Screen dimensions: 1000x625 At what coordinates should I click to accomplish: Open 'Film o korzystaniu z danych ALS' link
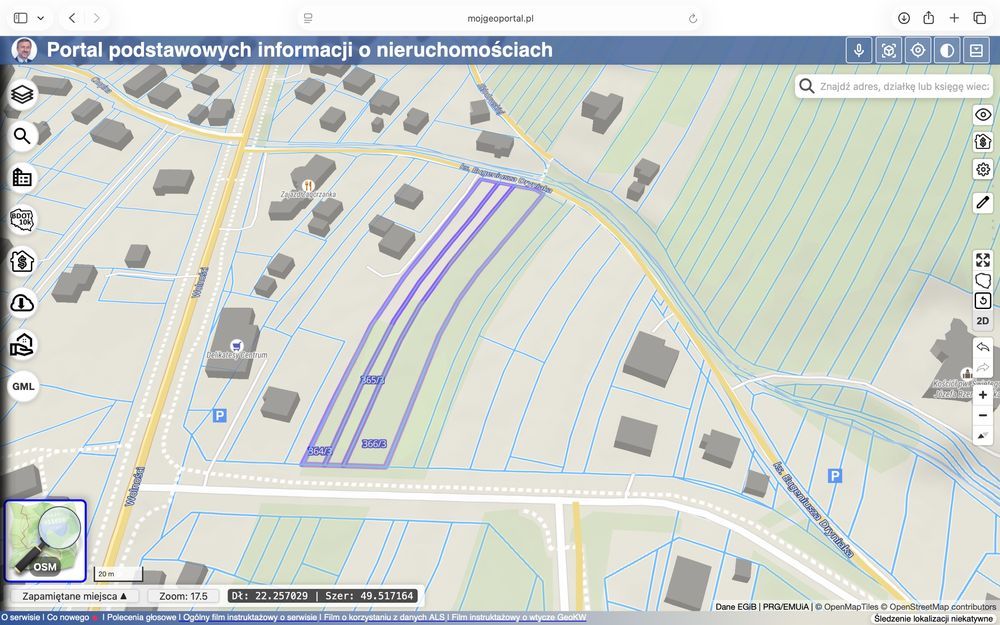tap(384, 617)
